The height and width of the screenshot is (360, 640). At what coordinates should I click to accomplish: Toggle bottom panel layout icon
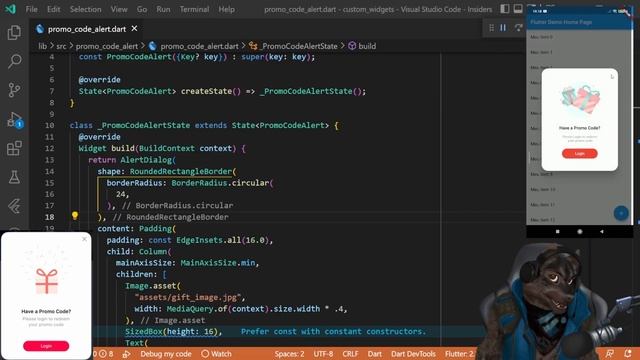tap(518, 9)
